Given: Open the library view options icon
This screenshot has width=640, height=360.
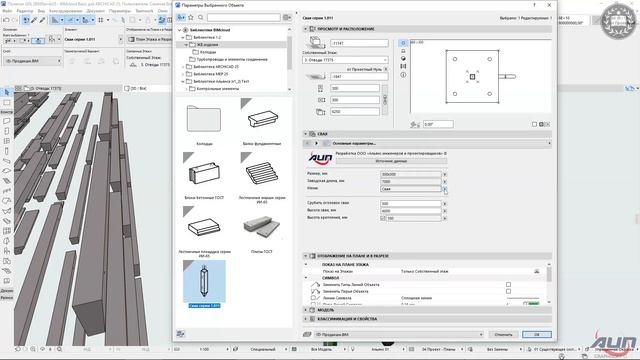Looking at the screenshot, I should click(x=287, y=18).
